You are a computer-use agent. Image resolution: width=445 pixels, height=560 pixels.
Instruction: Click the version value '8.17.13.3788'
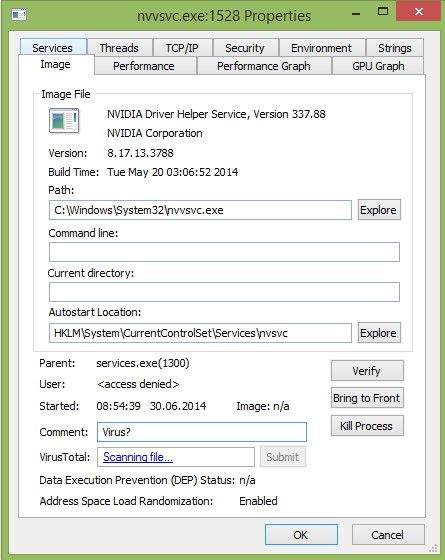140,153
